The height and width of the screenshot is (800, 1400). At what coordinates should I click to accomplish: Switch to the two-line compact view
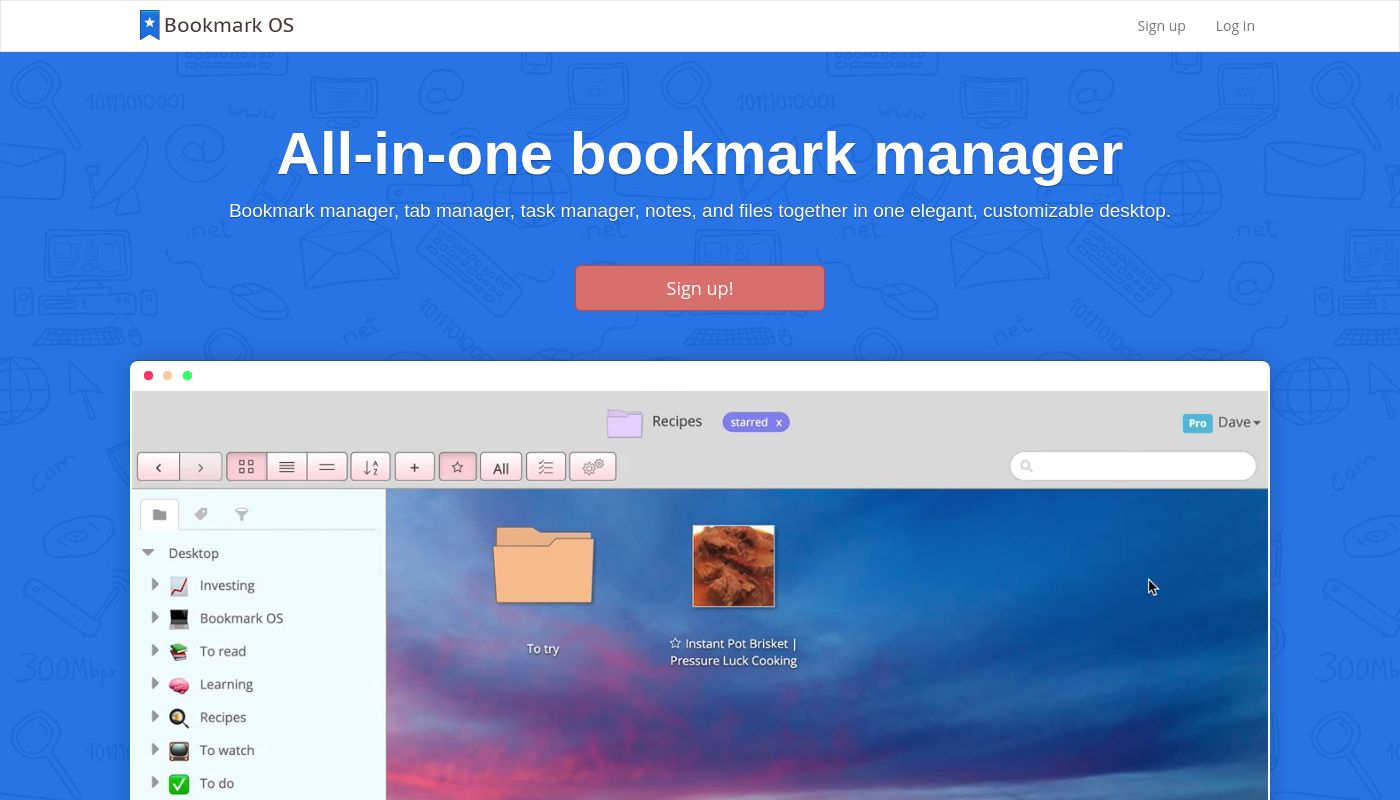tap(327, 467)
